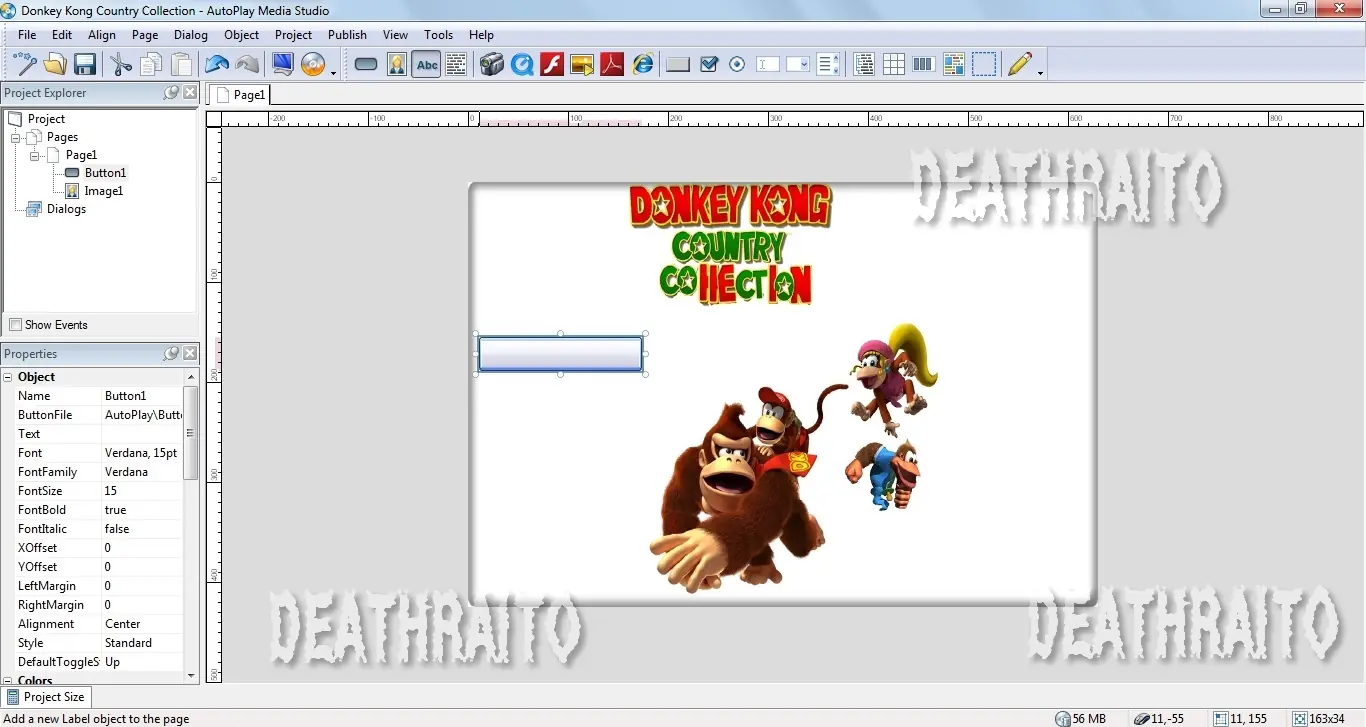Open a project with the folder icon

[55, 64]
